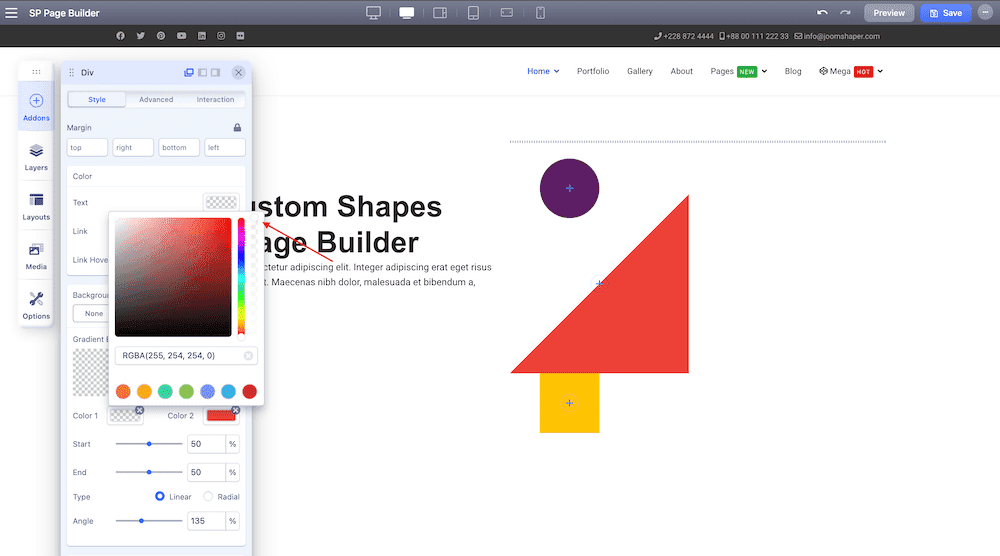Pick the green color swatch

click(x=186, y=391)
